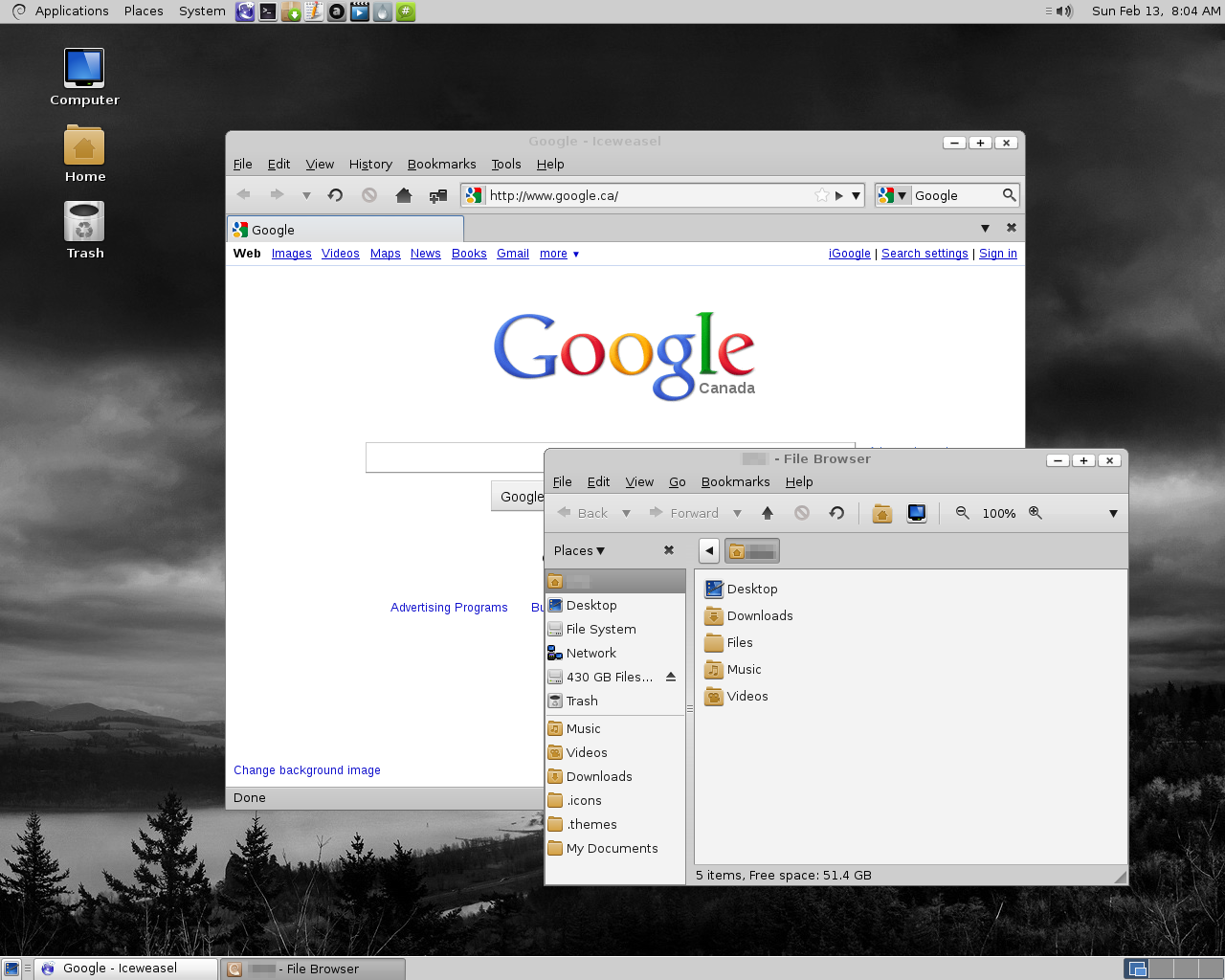Image resolution: width=1225 pixels, height=980 pixels.
Task: Click the search magnifier in Iceweasel search box
Action: 1009,195
